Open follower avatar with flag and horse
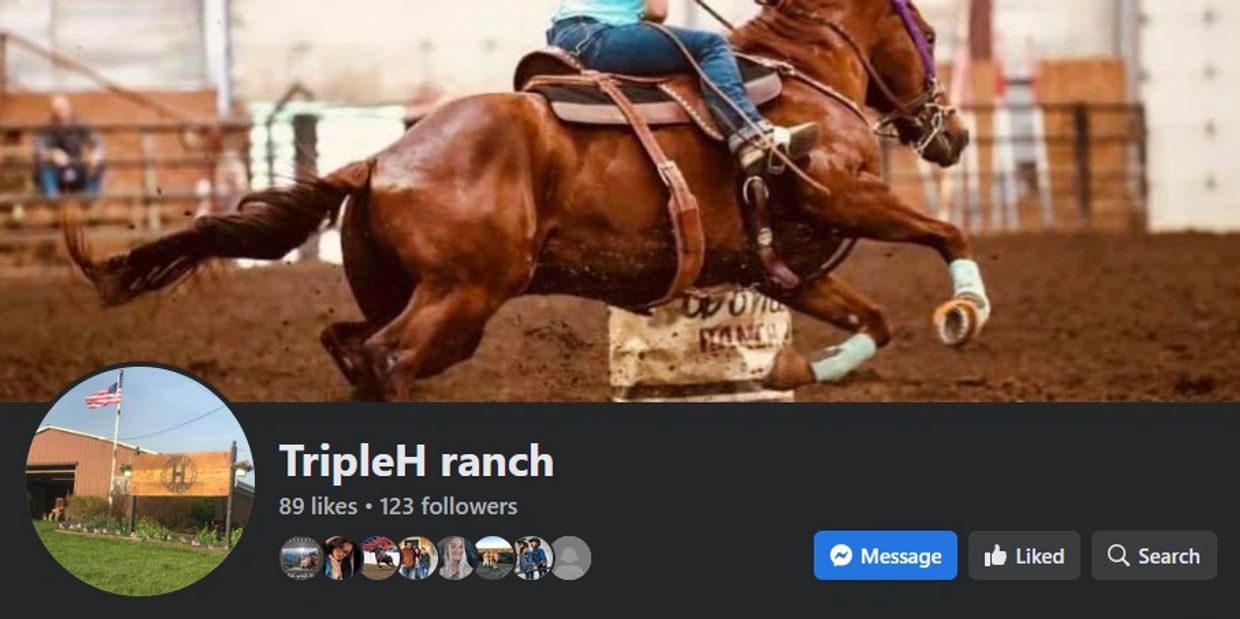Viewport: 1240px width, 619px height. pyautogui.click(x=378, y=558)
